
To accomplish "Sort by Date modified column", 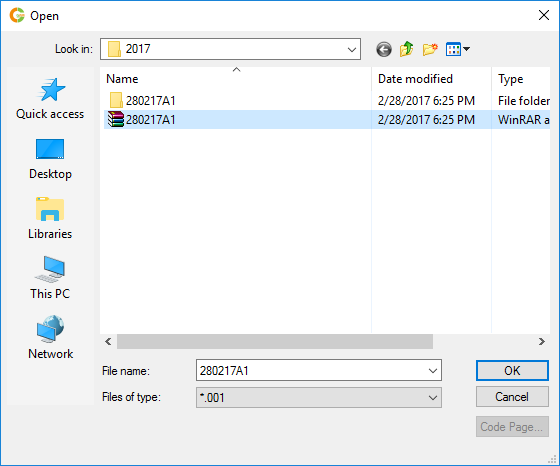I will [x=431, y=79].
